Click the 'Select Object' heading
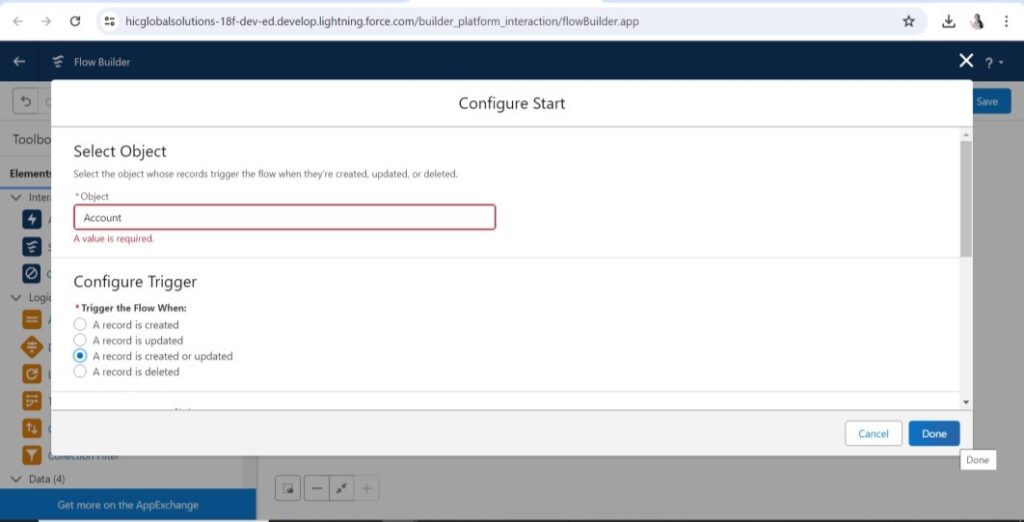 120,152
